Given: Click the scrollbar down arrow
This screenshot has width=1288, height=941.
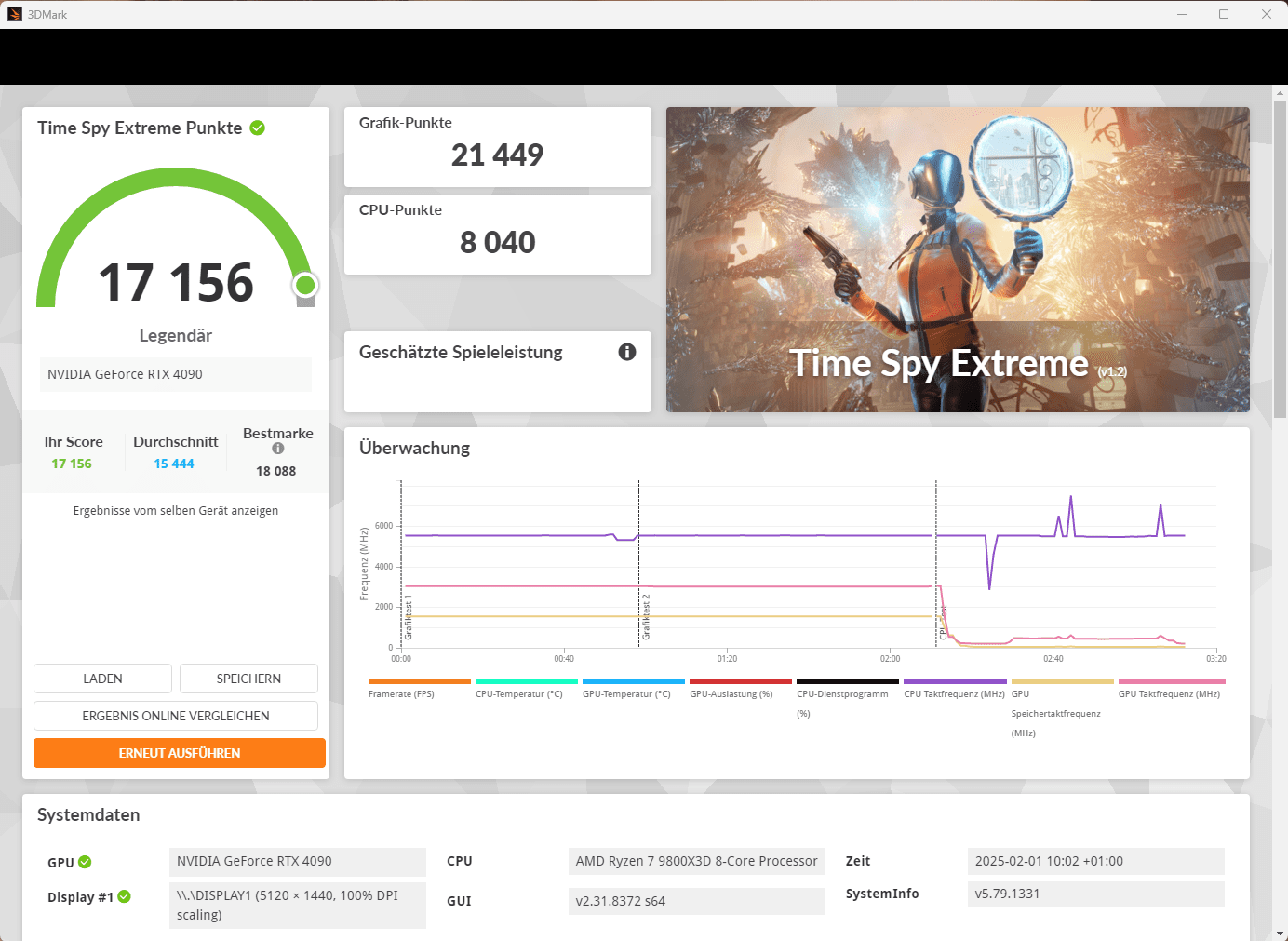Looking at the screenshot, I should pos(1281,933).
